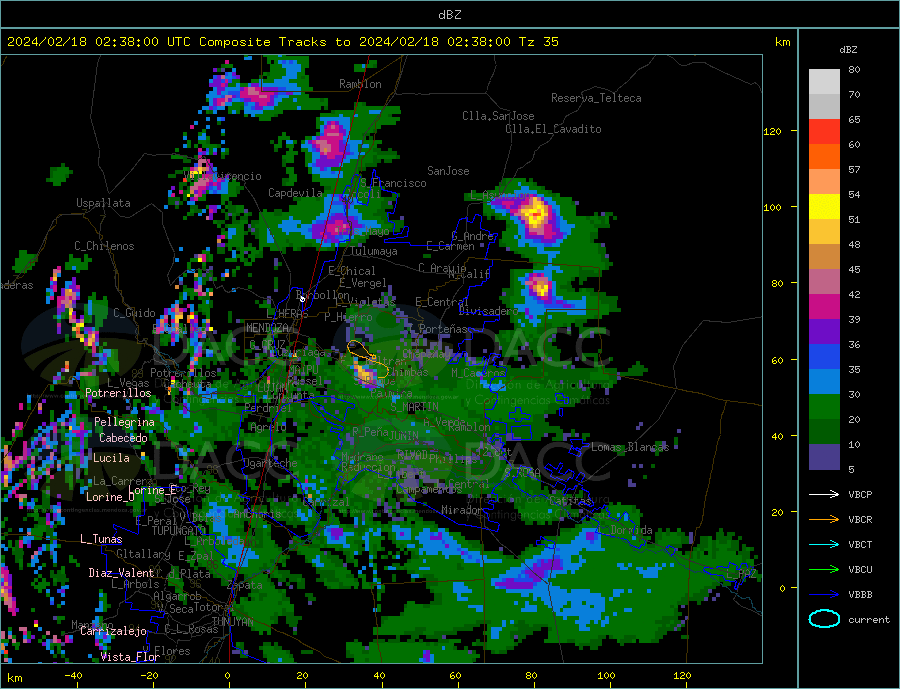The image size is (900, 689).
Task: Select the purple 39-36 dBZ swatch
Action: click(x=824, y=332)
